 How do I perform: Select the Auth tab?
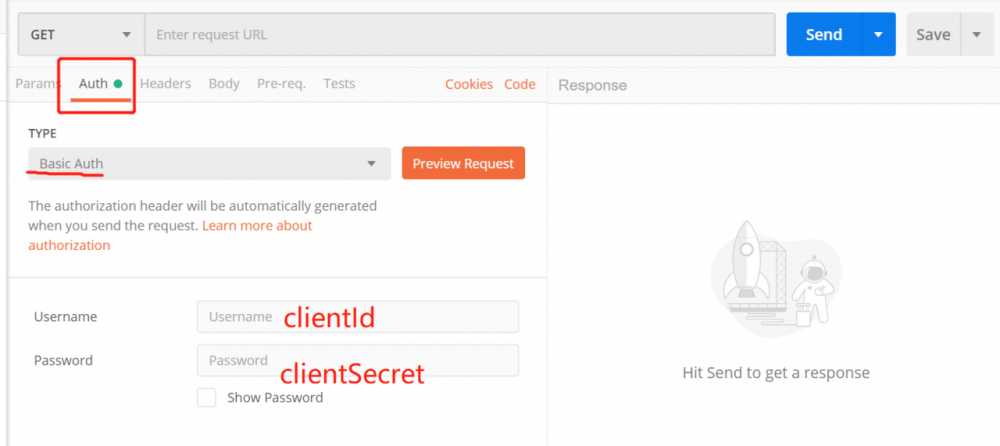coord(94,84)
